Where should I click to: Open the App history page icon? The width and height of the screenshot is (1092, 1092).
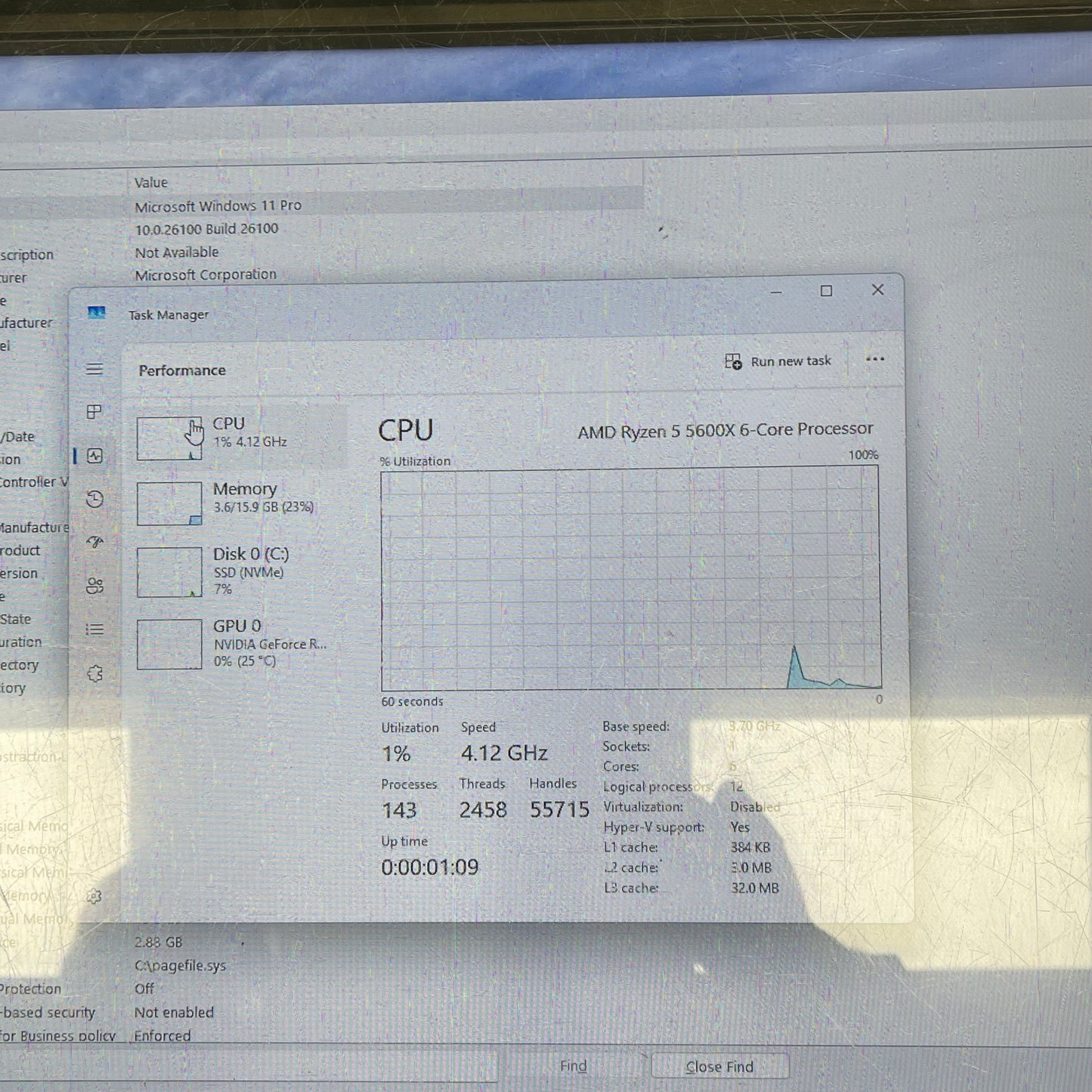click(x=94, y=499)
